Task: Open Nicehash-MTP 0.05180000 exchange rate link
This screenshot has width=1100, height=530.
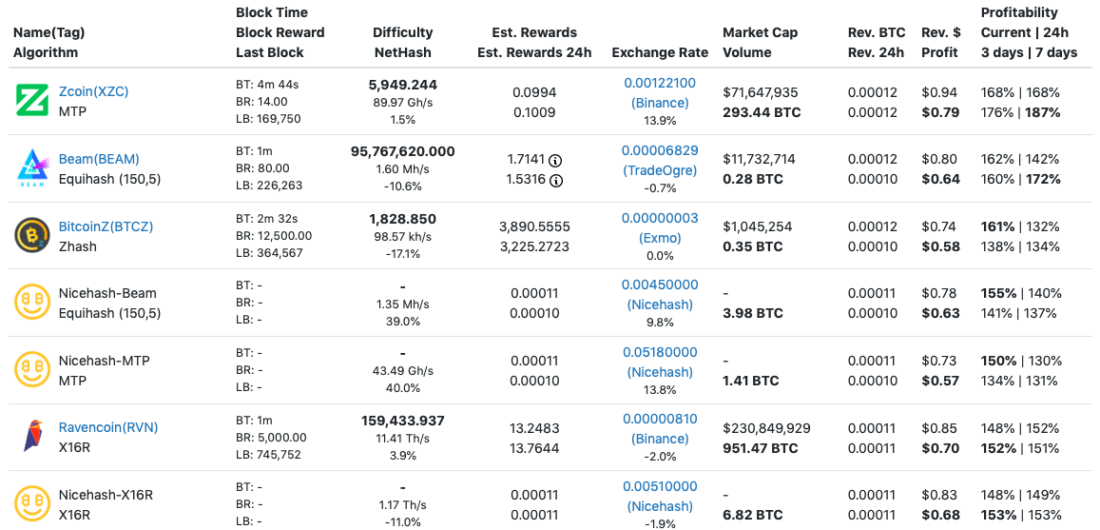Action: 660,351
